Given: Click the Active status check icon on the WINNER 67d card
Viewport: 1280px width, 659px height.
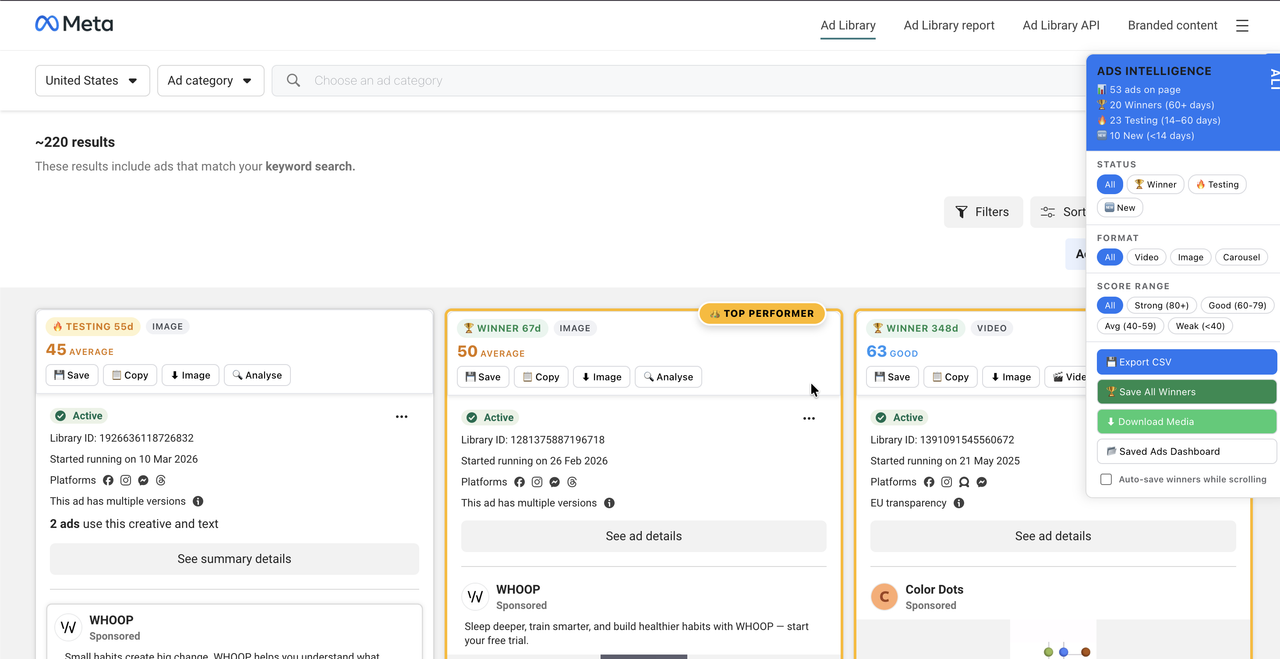Looking at the screenshot, I should pyautogui.click(x=471, y=418).
